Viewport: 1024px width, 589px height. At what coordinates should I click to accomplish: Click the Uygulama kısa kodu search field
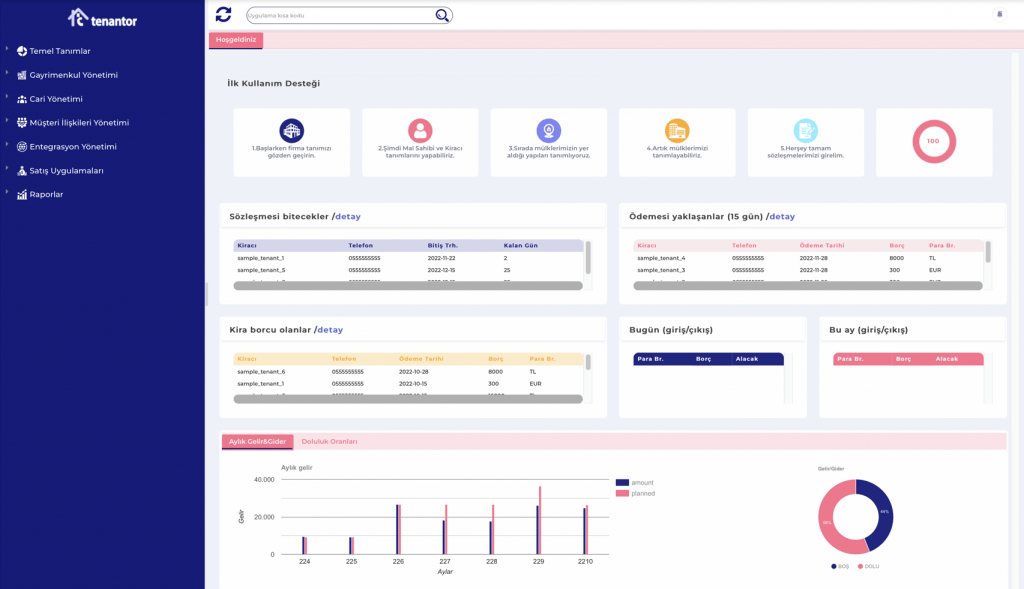pos(340,15)
